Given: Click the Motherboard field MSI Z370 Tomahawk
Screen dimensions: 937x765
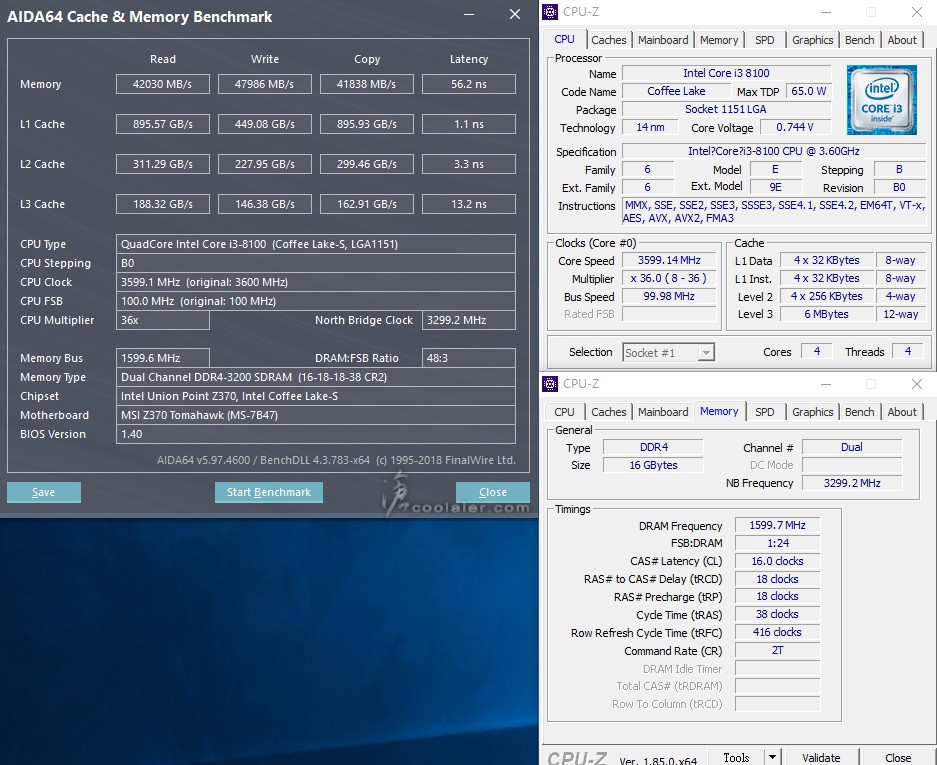Looking at the screenshot, I should [x=316, y=415].
